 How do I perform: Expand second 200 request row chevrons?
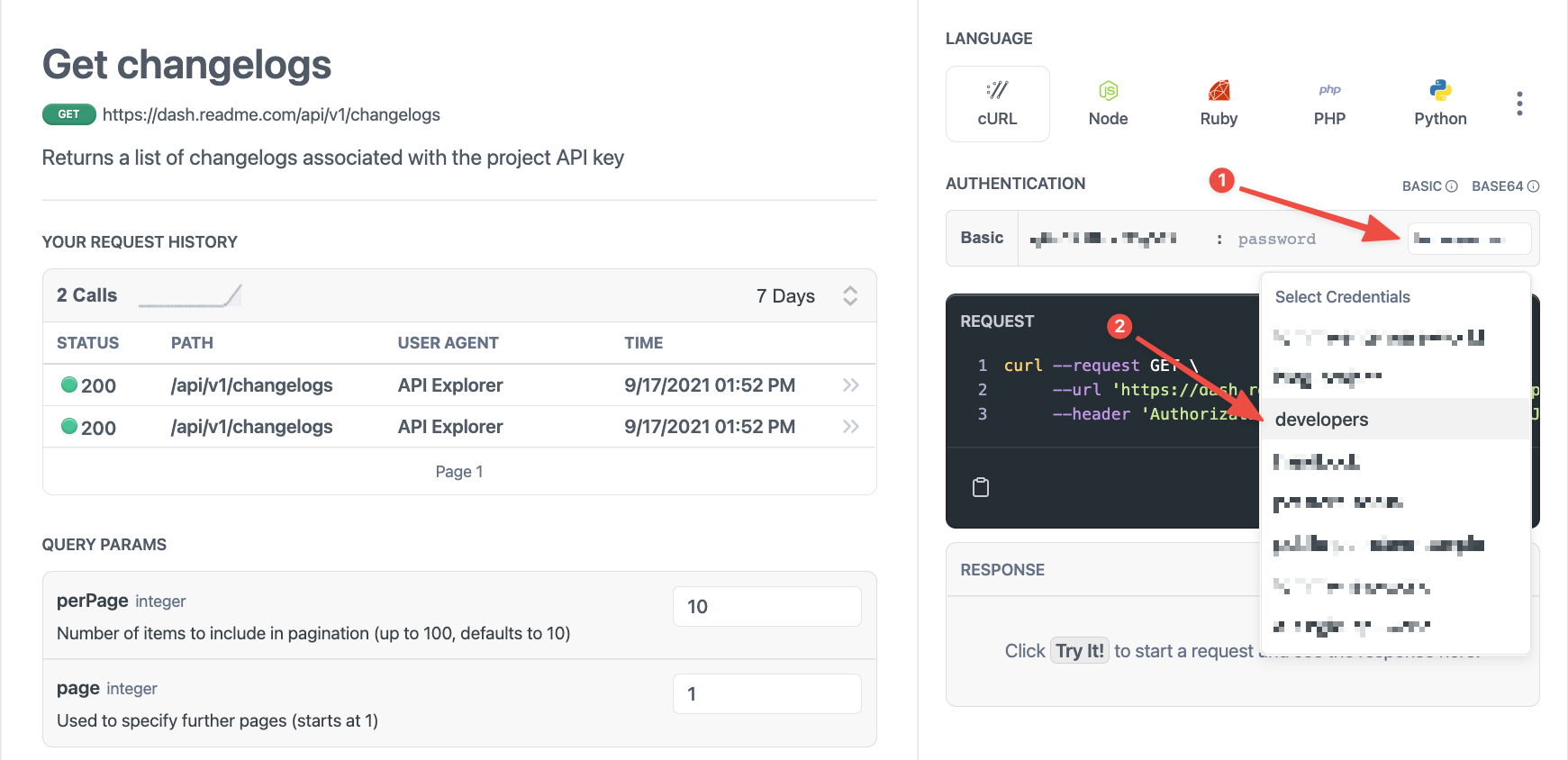(x=850, y=427)
